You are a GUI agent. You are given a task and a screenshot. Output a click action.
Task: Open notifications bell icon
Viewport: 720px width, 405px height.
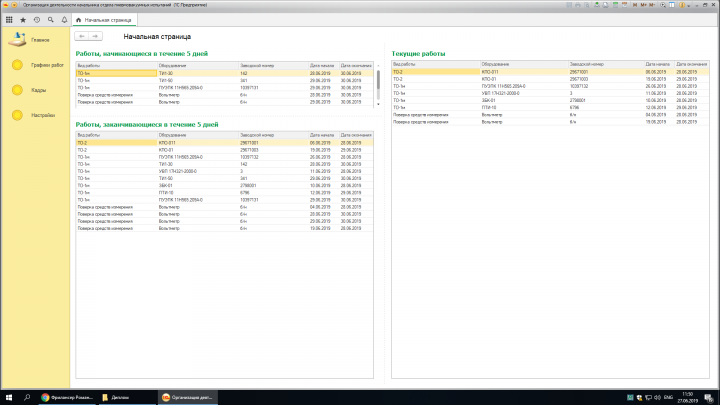pos(64,20)
